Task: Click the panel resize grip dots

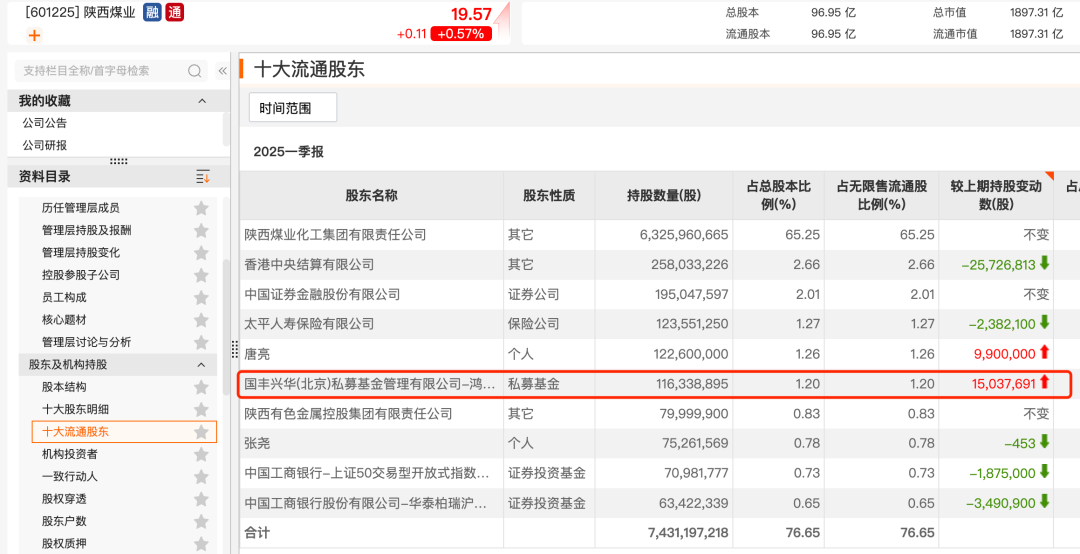Action: pos(118,161)
